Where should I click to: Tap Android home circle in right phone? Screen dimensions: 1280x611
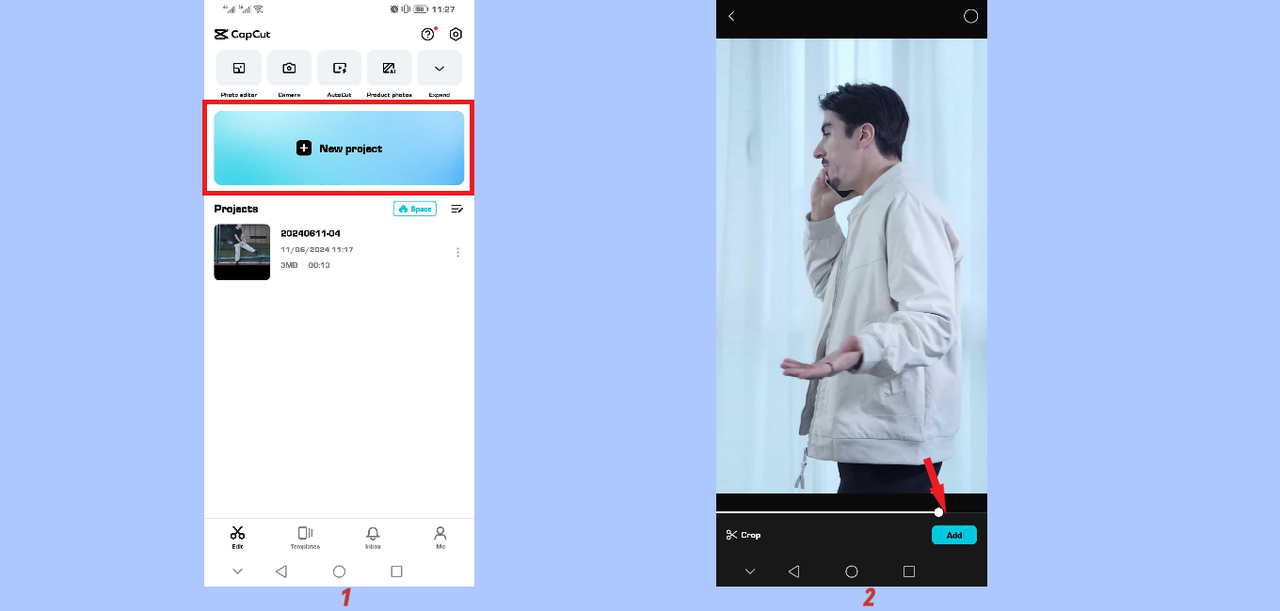(x=852, y=571)
